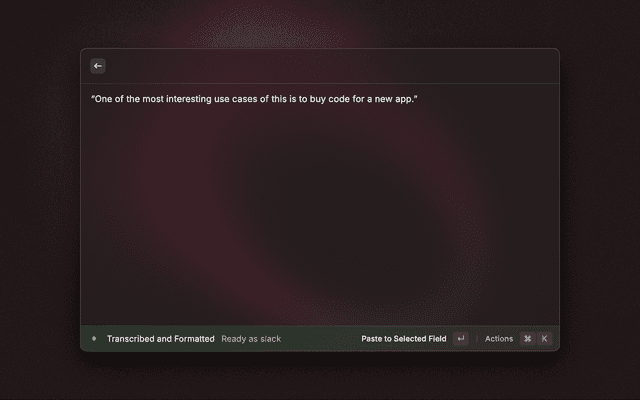Click the Transcribed and Formatted status label

click(x=160, y=339)
